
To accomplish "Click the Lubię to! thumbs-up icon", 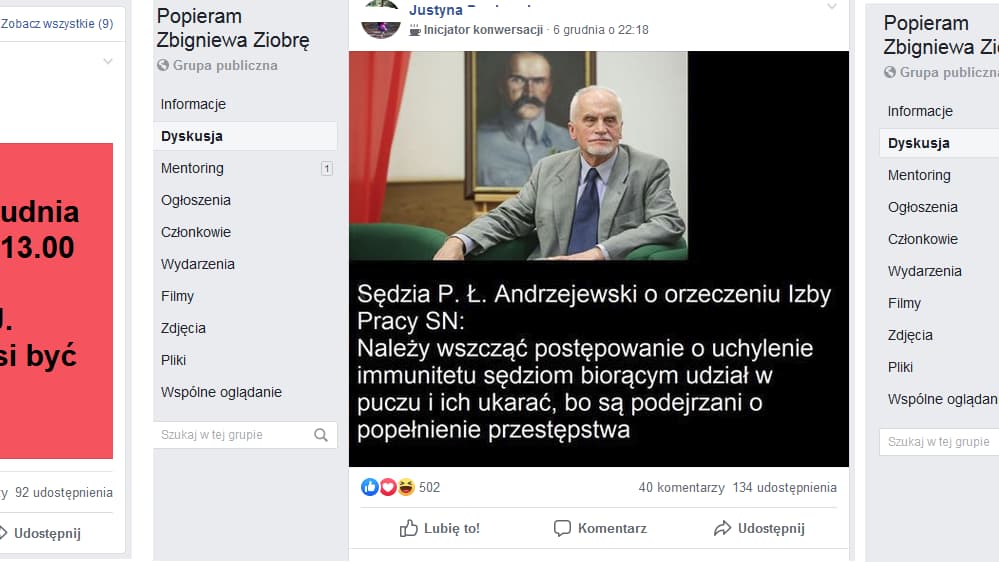I will [x=408, y=528].
